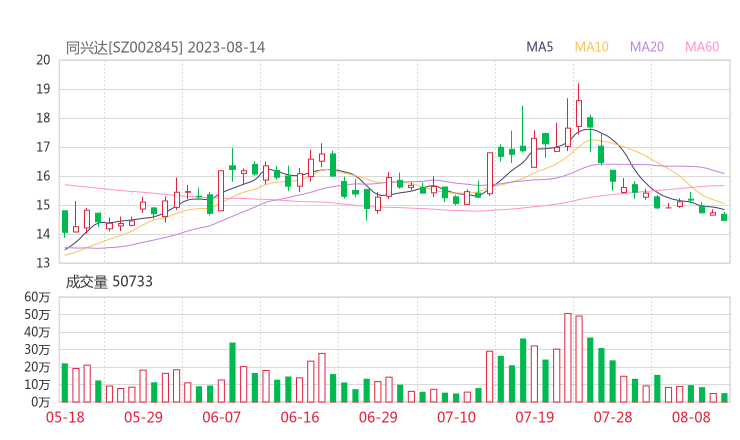The height and width of the screenshot is (440, 740).
Task: Click the 05-18 date axis label
Action: pos(65,417)
